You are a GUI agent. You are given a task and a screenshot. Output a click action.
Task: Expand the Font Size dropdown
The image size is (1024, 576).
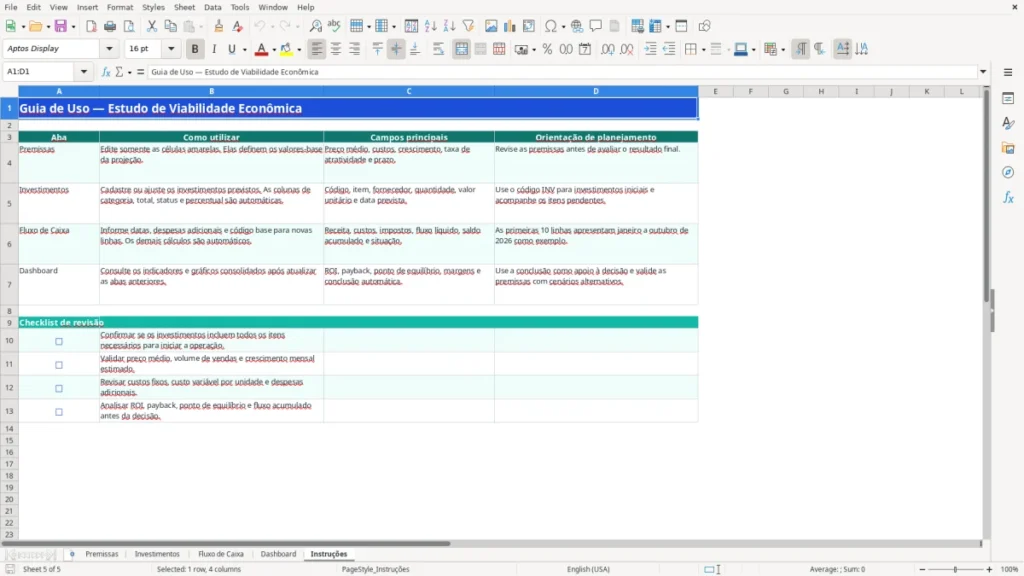tap(171, 48)
